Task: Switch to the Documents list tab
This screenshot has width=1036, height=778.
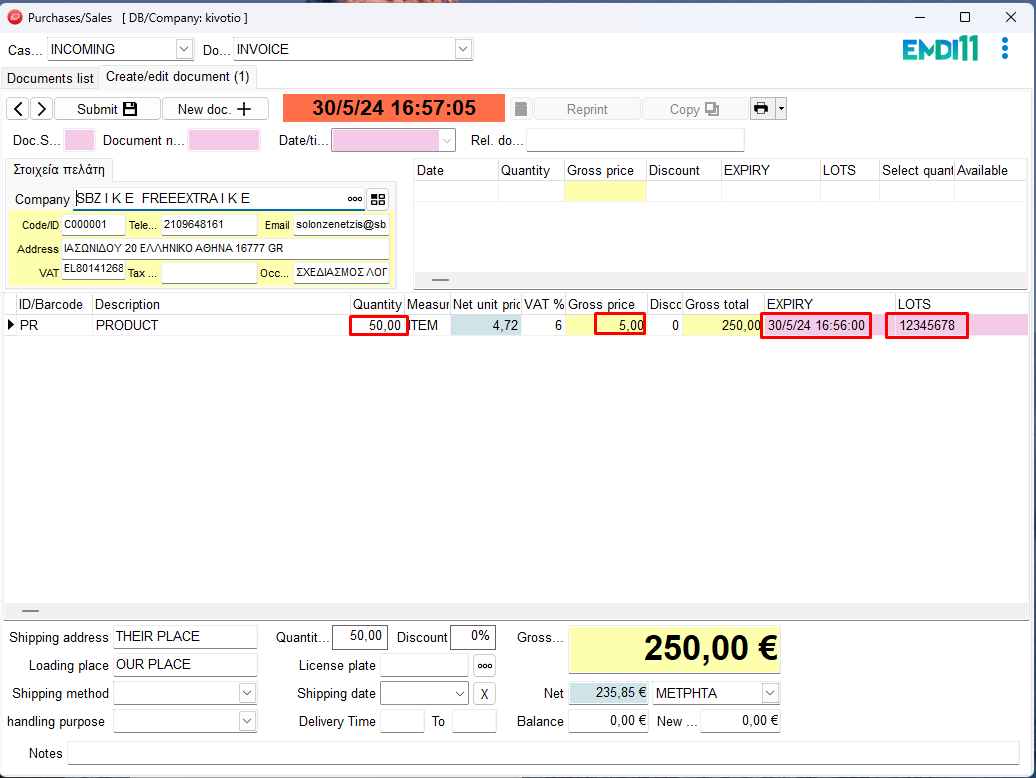Action: click(50, 78)
